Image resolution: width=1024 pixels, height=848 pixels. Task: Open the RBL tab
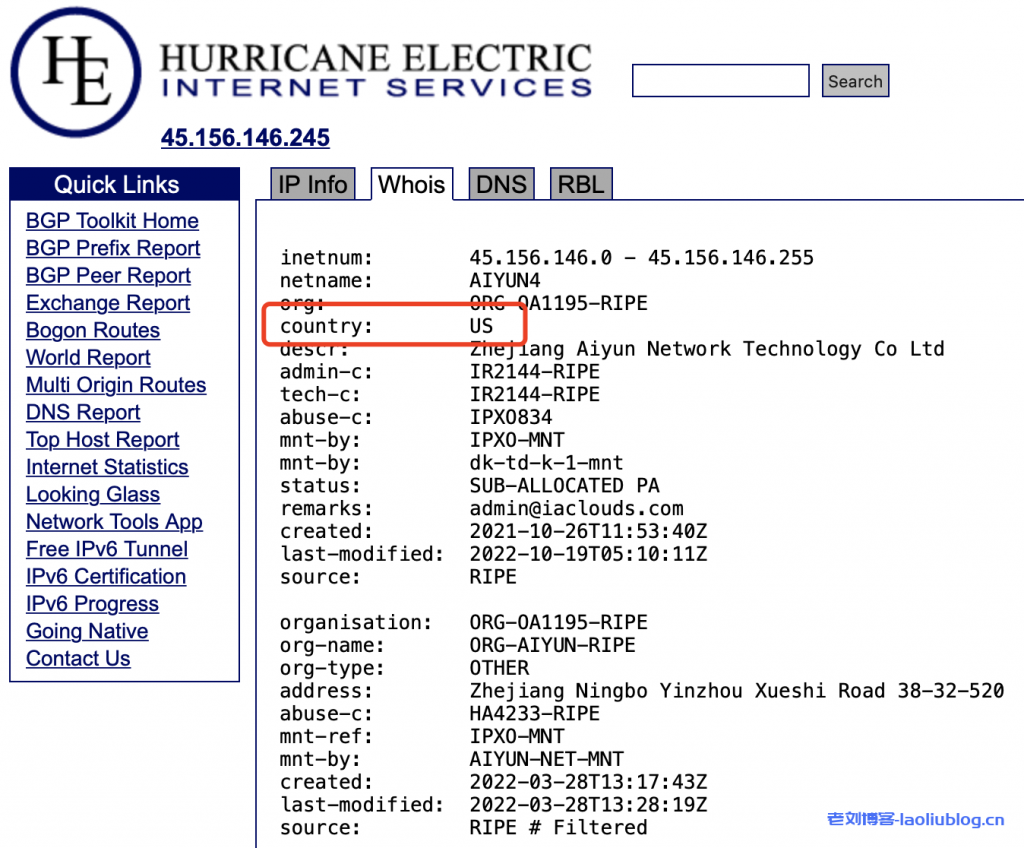click(x=580, y=185)
